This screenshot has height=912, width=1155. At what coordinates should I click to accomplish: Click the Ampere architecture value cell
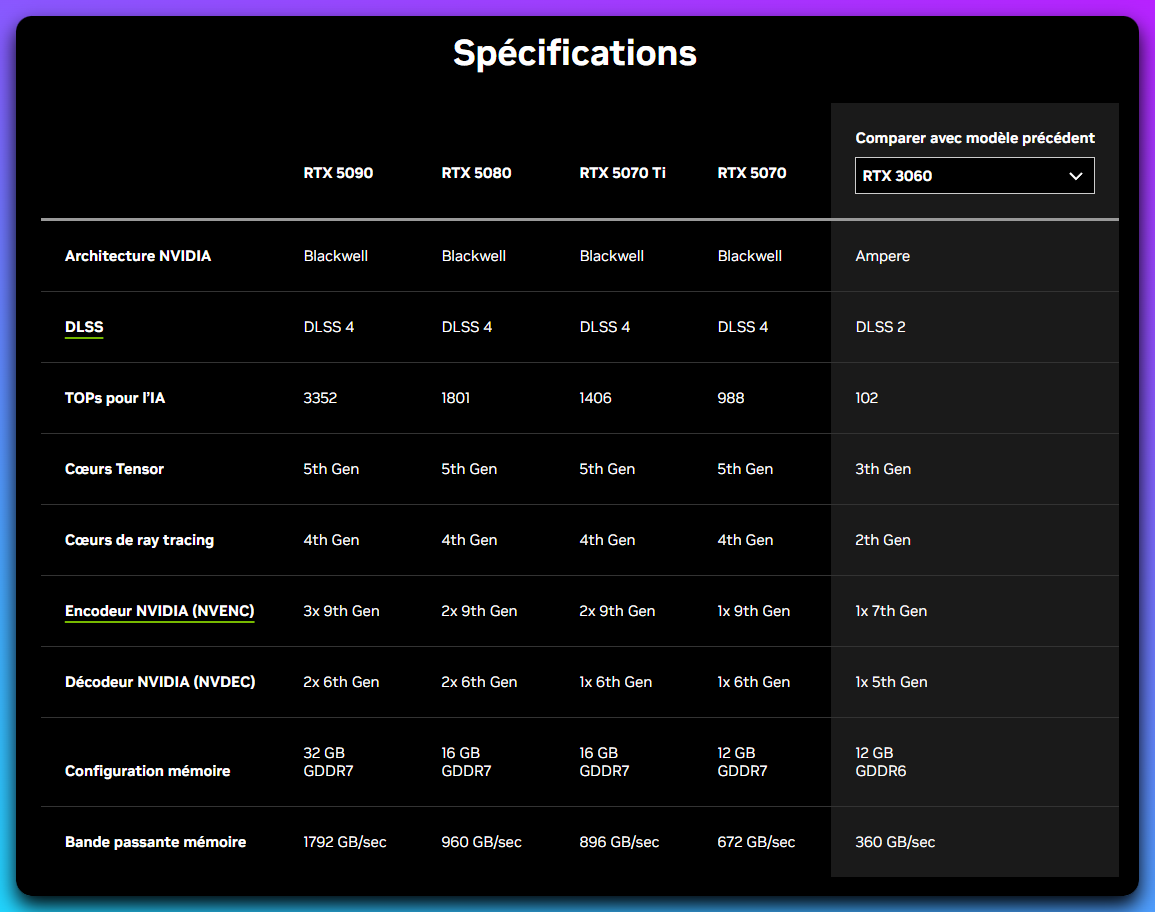882,255
